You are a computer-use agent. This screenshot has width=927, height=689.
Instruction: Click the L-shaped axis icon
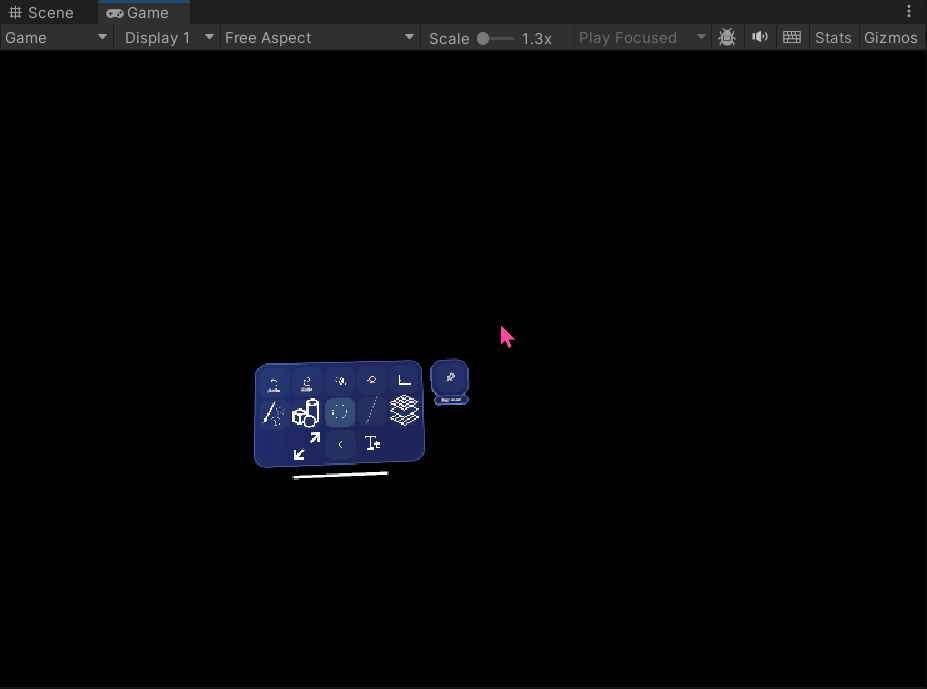[404, 380]
